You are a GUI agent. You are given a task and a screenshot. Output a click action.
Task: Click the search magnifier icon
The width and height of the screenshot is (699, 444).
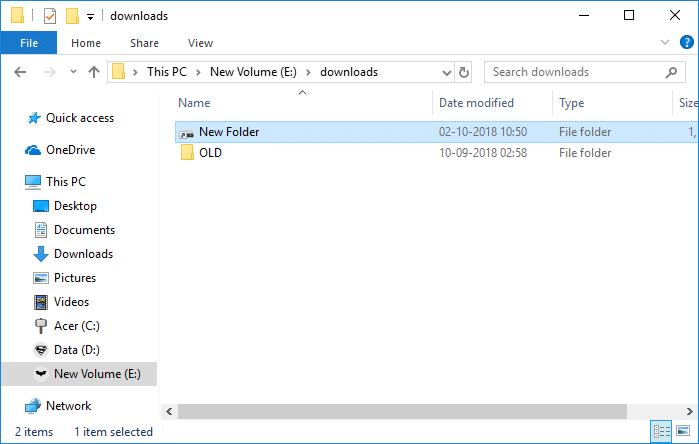[671, 72]
